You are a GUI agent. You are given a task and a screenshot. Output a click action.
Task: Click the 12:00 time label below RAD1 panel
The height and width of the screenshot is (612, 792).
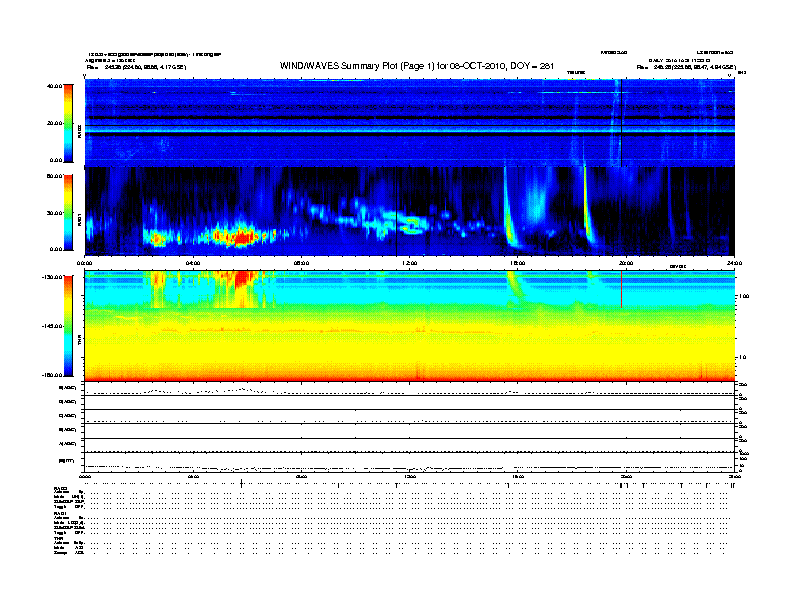click(410, 263)
